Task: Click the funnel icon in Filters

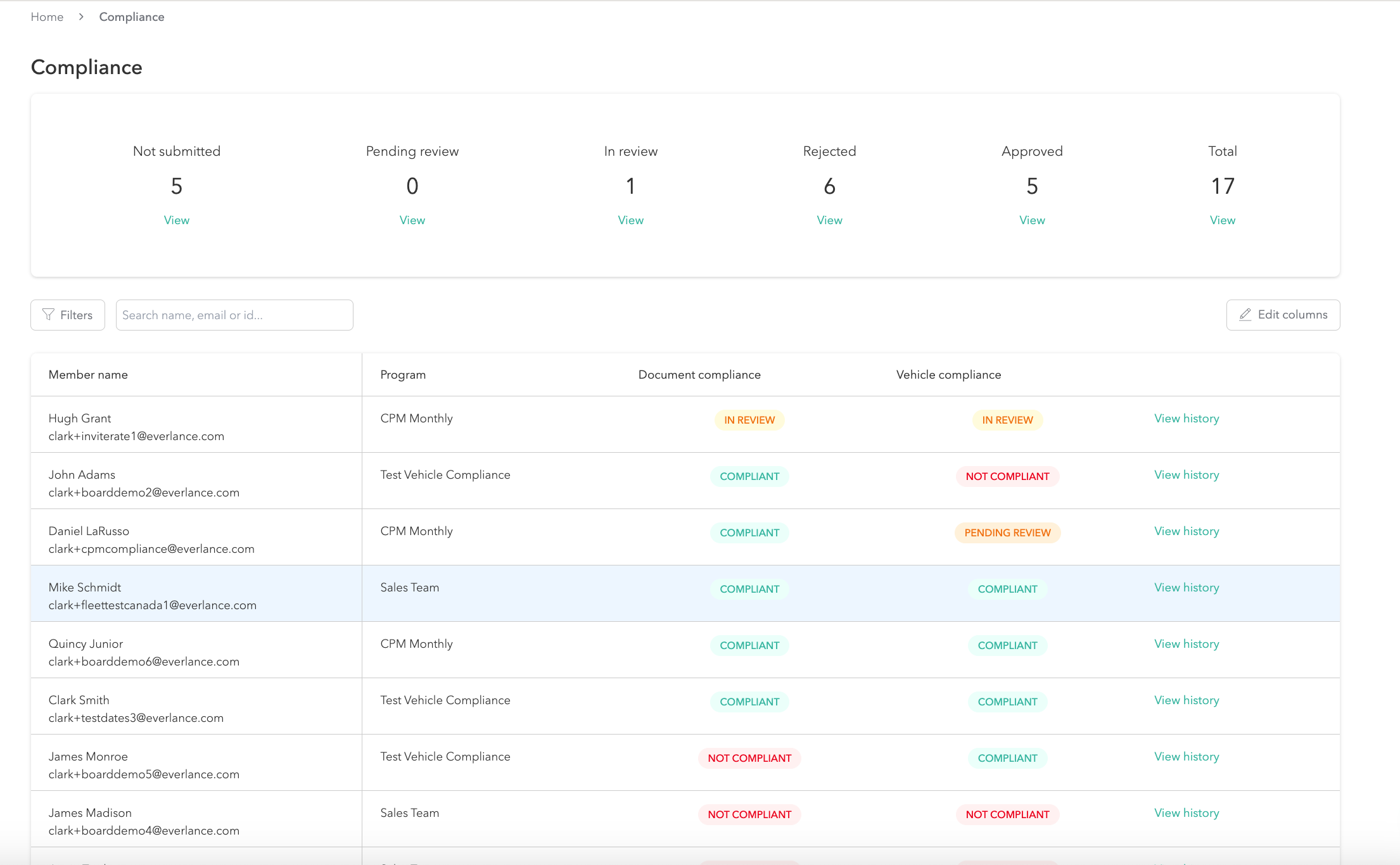Action: pyautogui.click(x=48, y=315)
